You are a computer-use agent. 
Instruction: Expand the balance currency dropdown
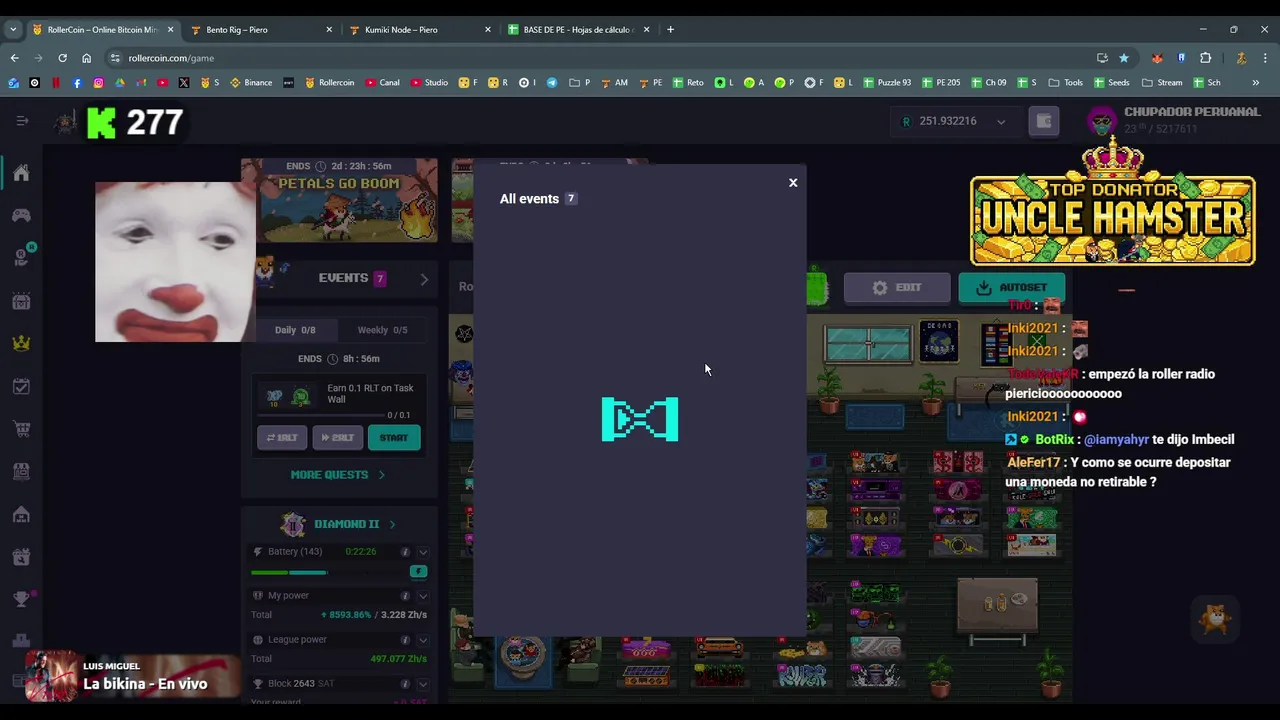[1001, 122]
